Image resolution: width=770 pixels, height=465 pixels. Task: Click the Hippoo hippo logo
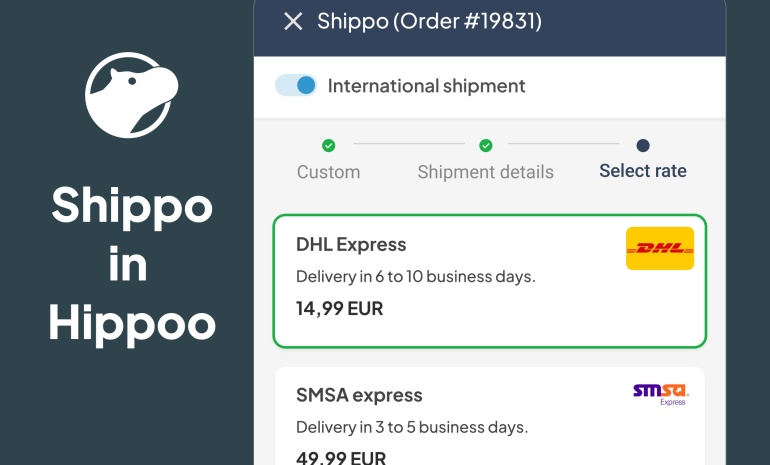[x=132, y=95]
